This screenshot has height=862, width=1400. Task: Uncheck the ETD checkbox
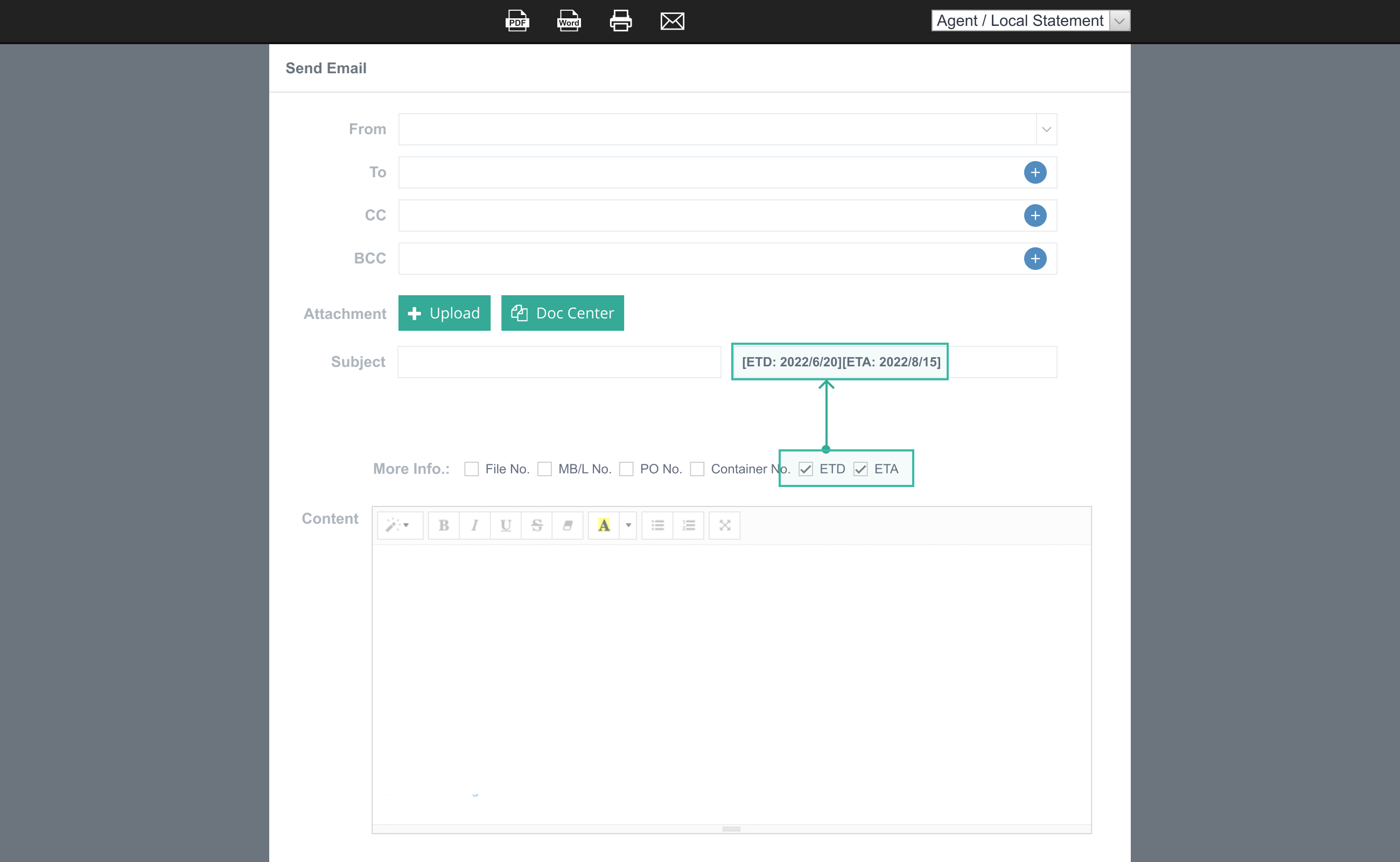pyautogui.click(x=805, y=469)
